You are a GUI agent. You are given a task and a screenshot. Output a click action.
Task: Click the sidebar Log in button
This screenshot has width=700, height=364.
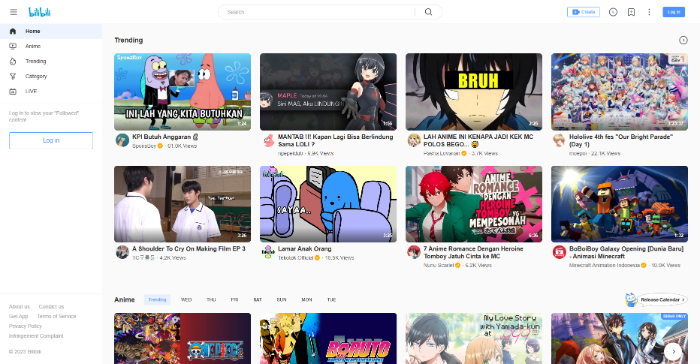[51, 140]
